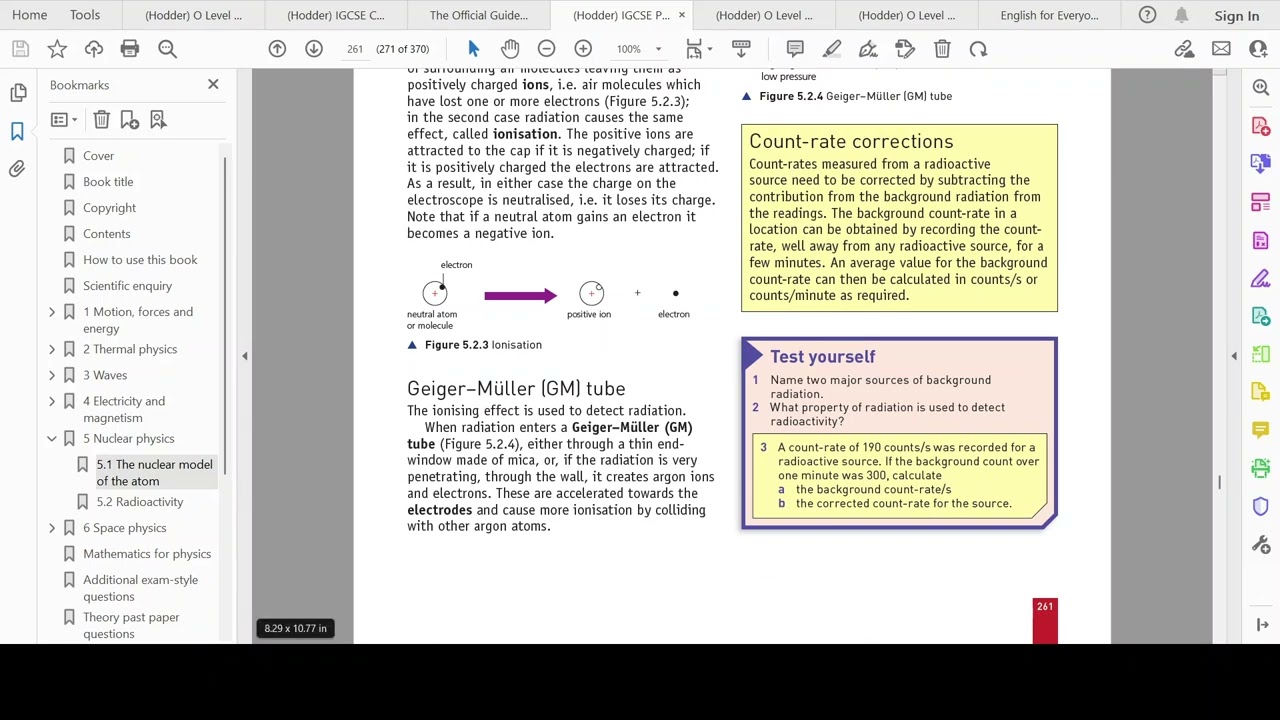Expand 1 Motion, forces and energy
The height and width of the screenshot is (720, 1280).
[x=52, y=312]
